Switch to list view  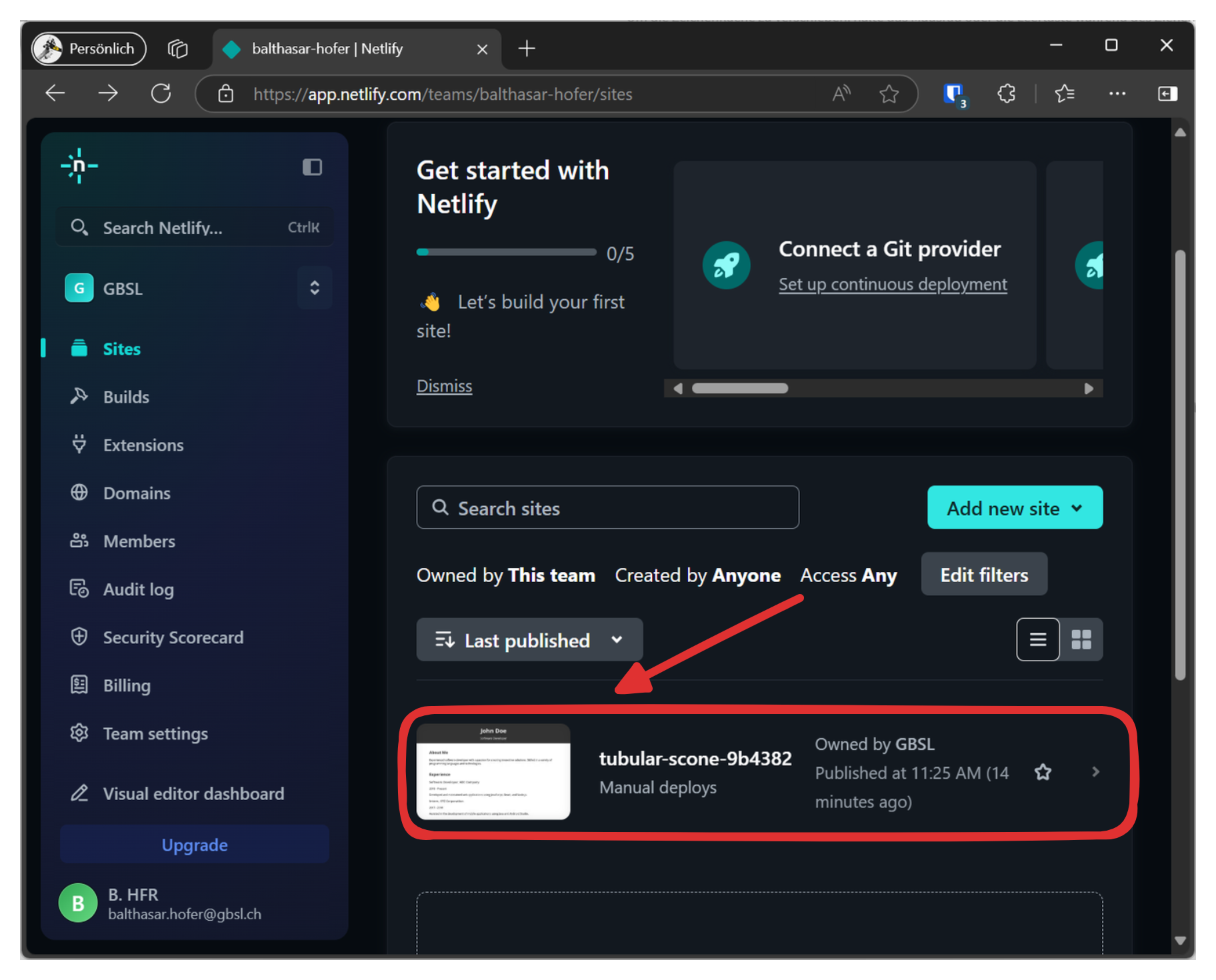pos(1037,640)
